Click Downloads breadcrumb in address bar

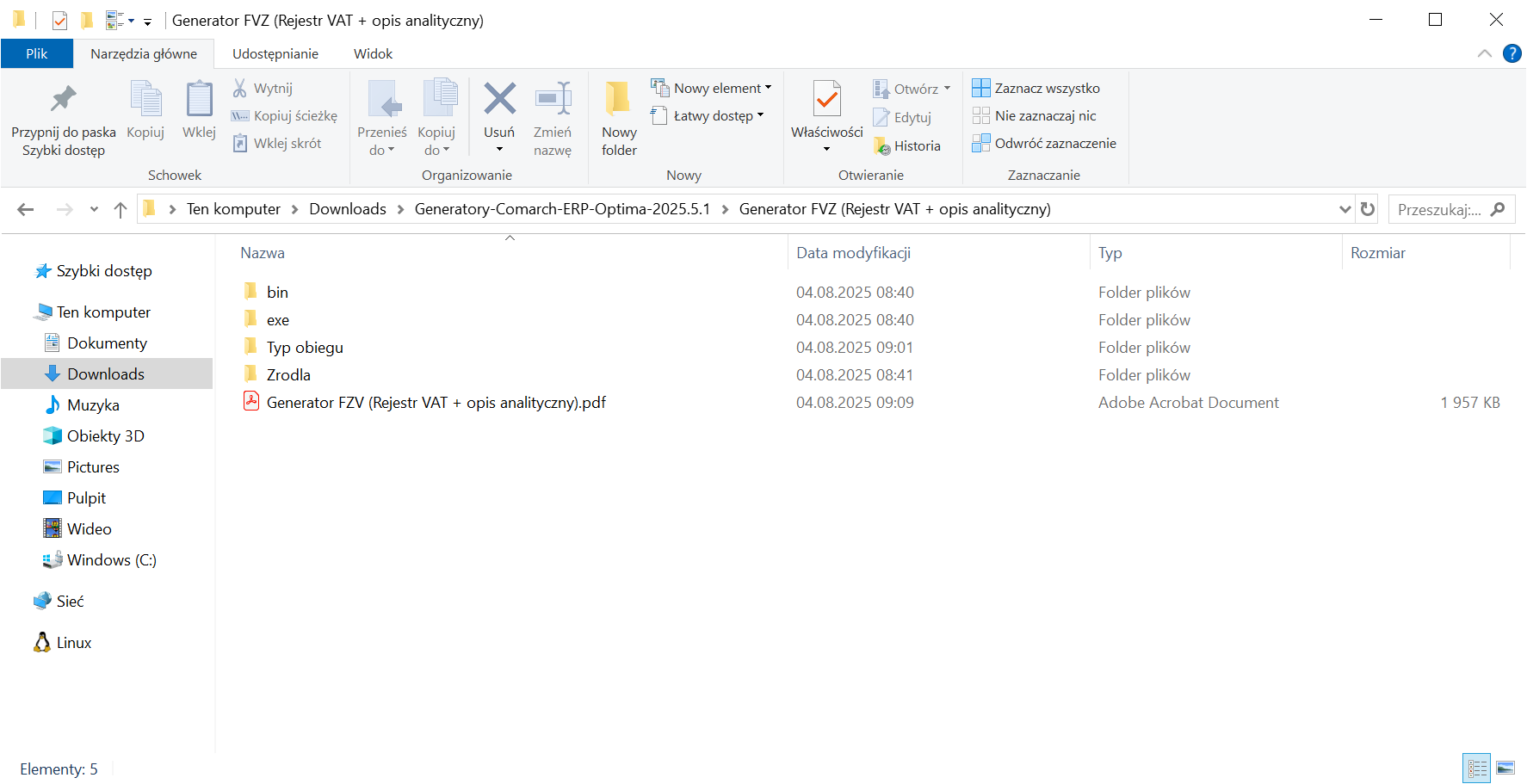[x=348, y=209]
